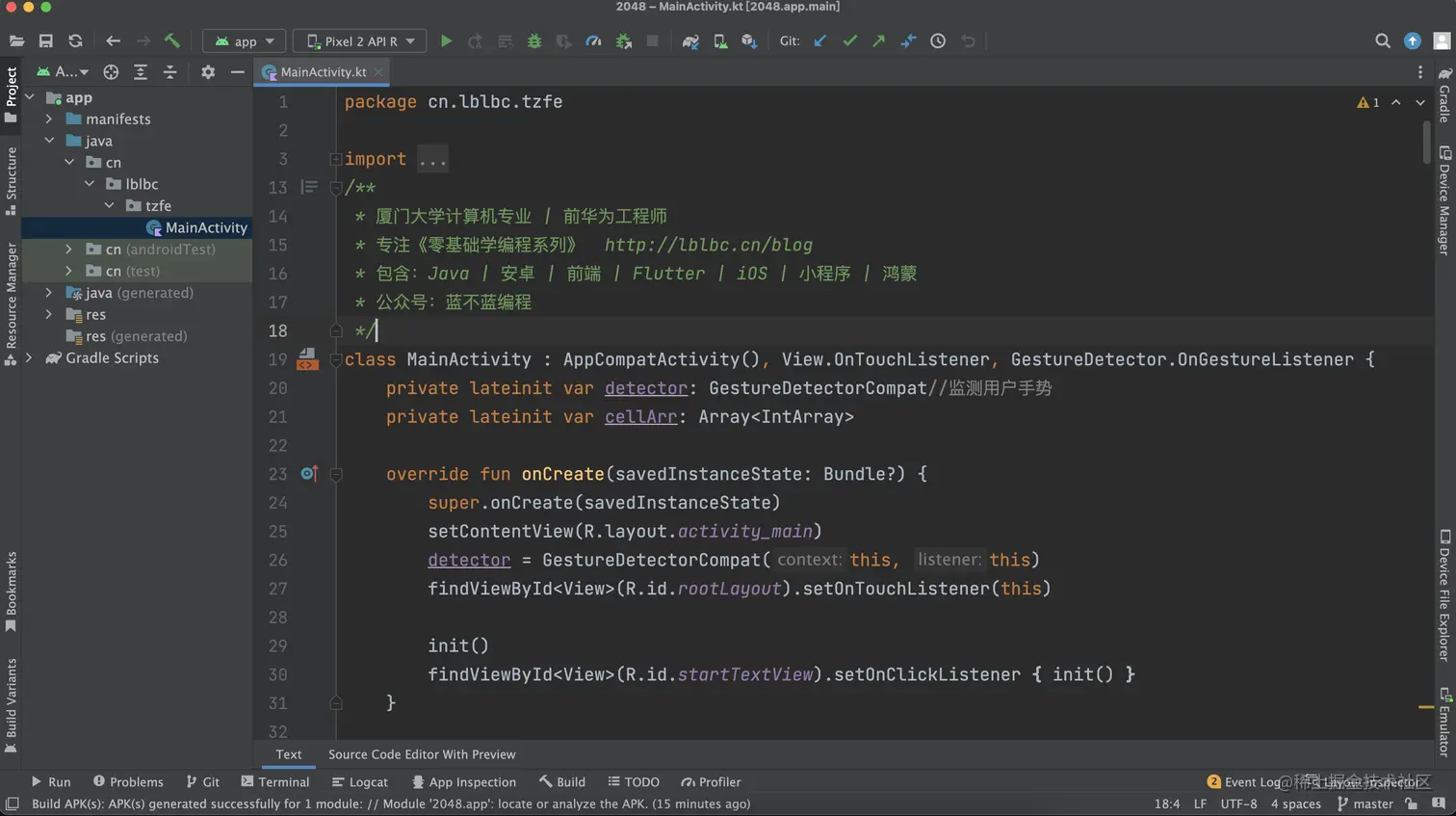1456x816 pixels.
Task: Click the Save All icon
Action: pos(45,41)
